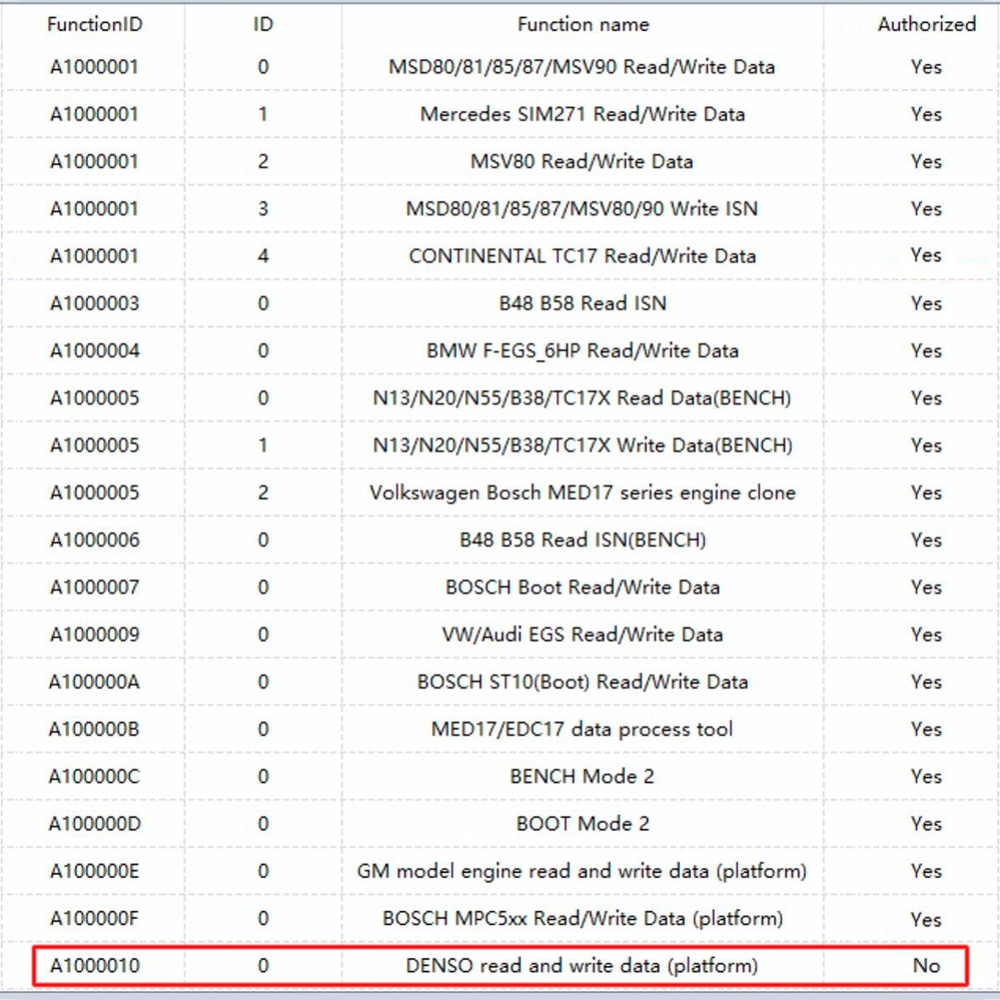This screenshot has height=1000, width=1000.
Task: Click ID 1 in TC17X Write Data row
Action: (x=263, y=445)
